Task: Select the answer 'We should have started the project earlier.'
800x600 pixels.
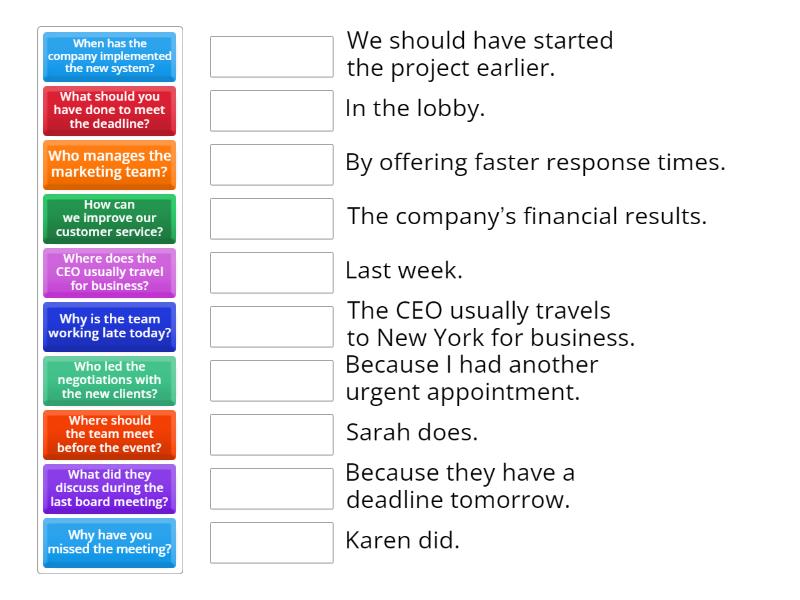Action: click(480, 55)
